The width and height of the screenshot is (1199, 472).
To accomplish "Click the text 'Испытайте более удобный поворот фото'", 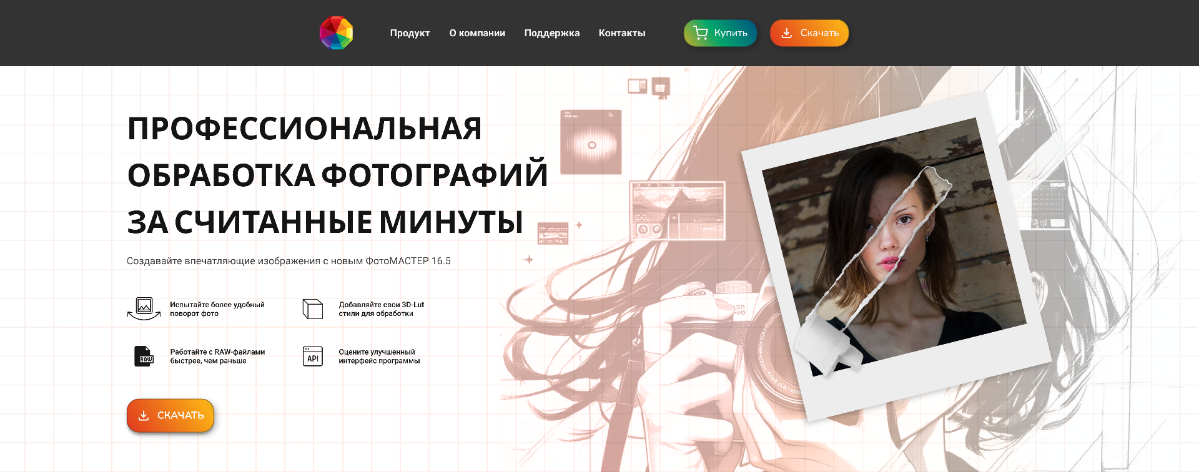I will 217,308.
